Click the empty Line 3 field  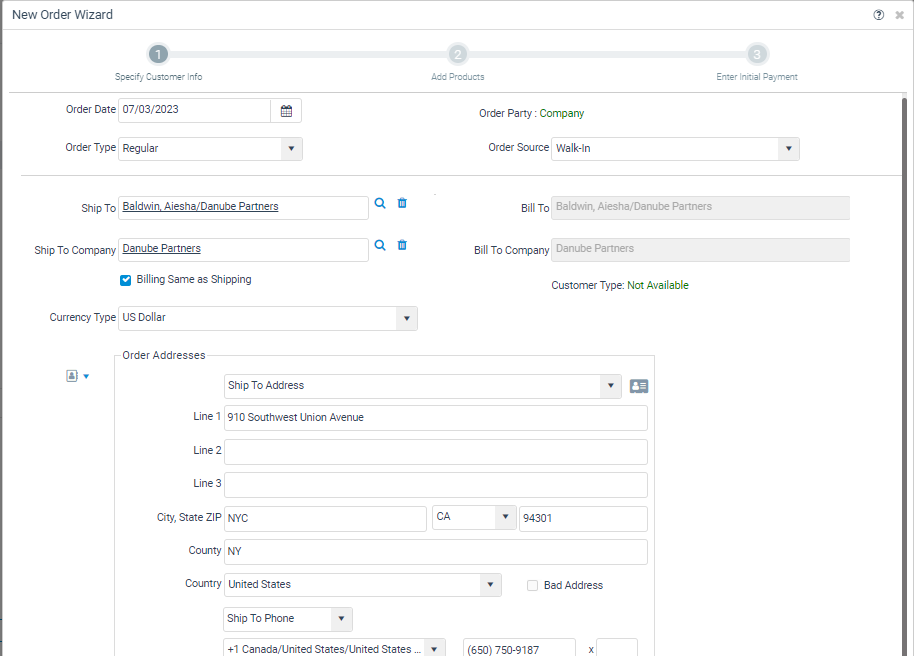pos(435,485)
